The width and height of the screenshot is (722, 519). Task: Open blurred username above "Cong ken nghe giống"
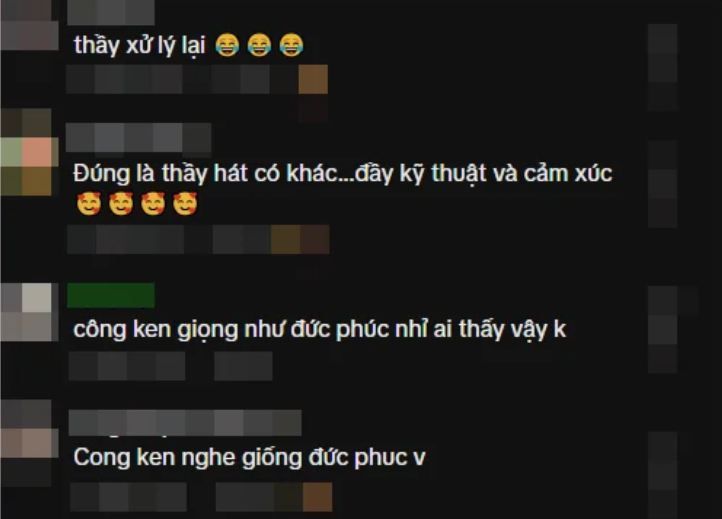coord(185,422)
